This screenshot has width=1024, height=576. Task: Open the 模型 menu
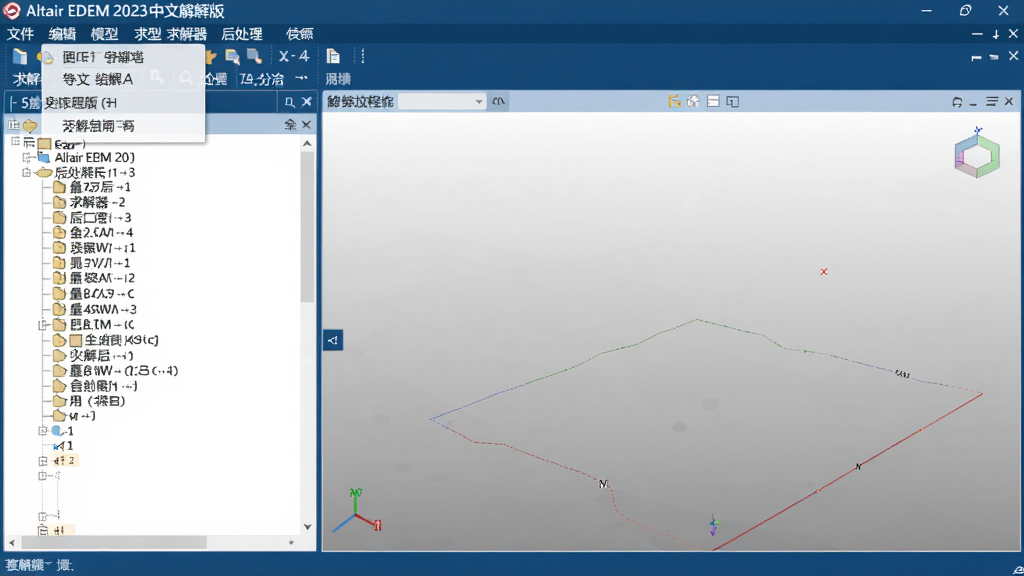point(104,34)
